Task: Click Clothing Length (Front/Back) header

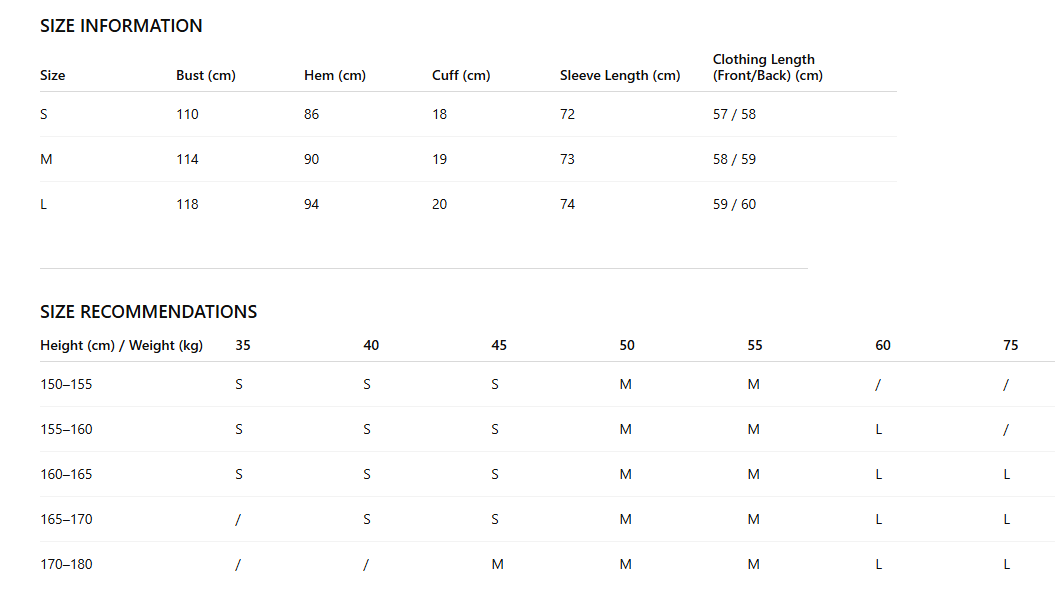Action: pyautogui.click(x=768, y=67)
